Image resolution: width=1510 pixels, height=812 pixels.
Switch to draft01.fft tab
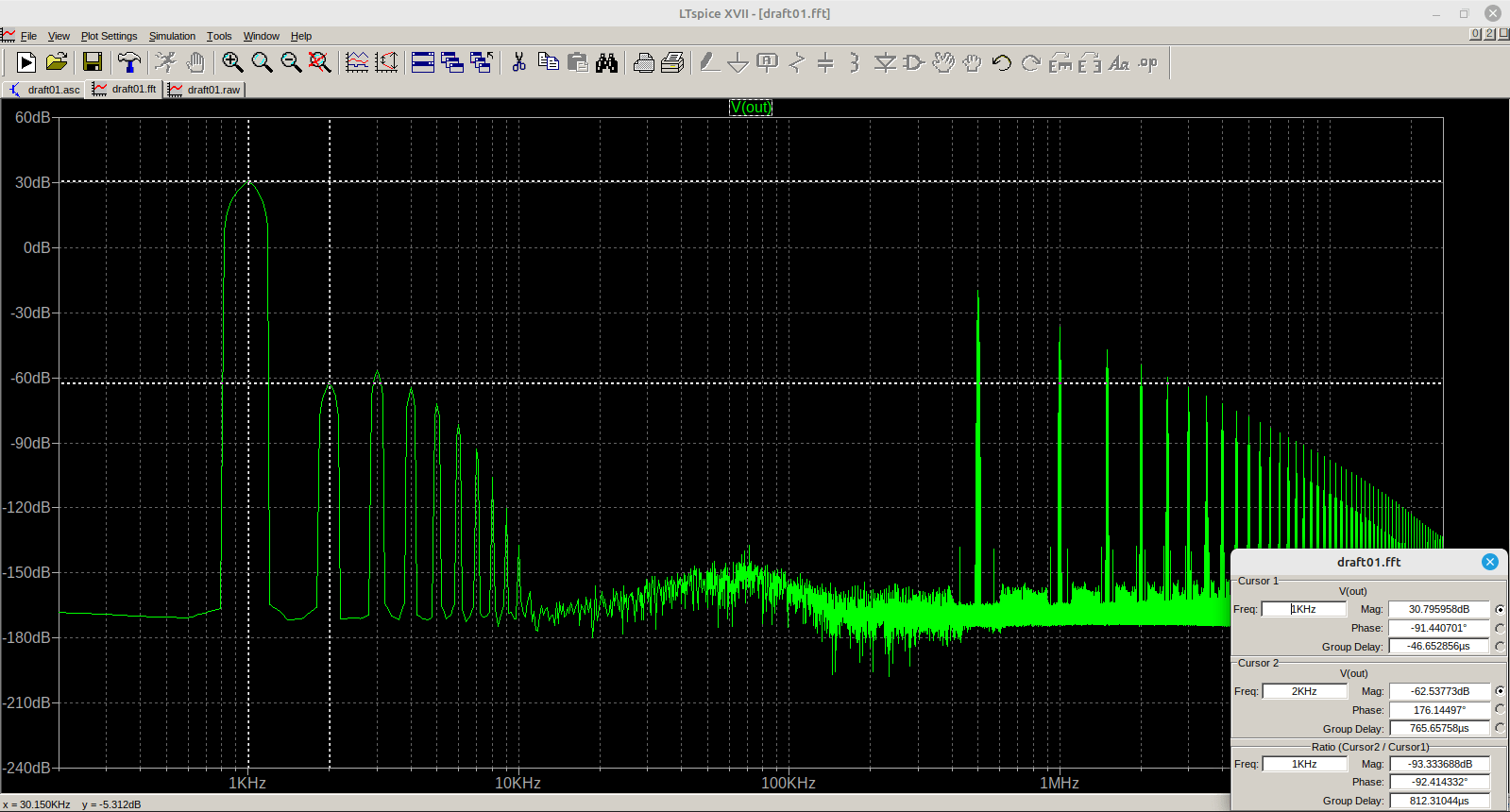(125, 89)
